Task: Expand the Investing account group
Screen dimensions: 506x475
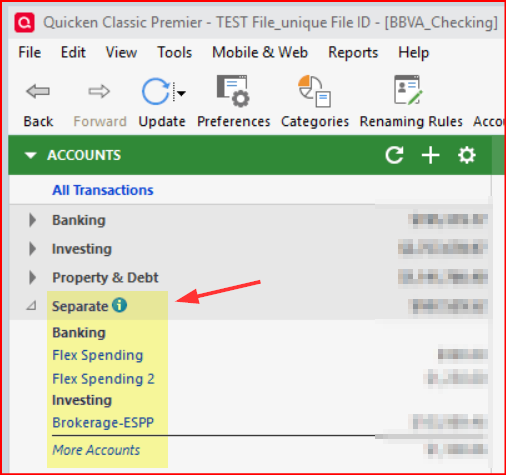Action: pos(32,249)
